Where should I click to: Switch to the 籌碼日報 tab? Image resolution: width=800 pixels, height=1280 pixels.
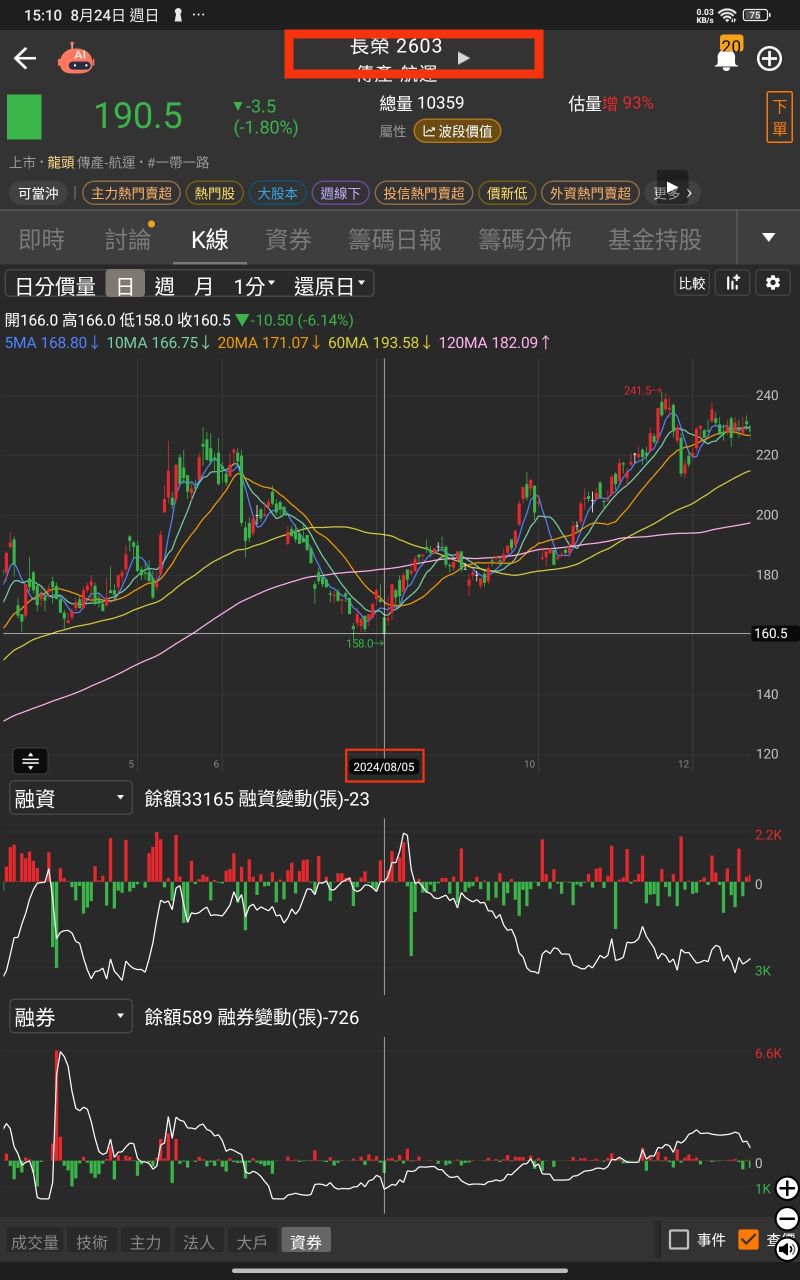pos(394,239)
